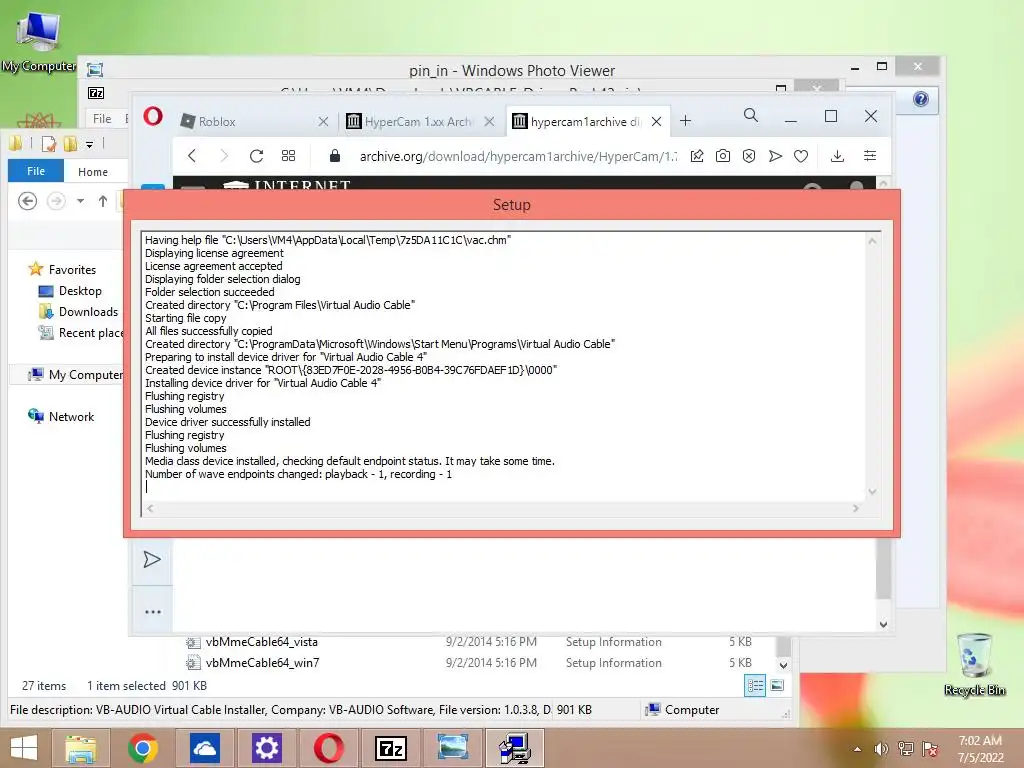This screenshot has width=1024, height=768.
Task: Switch to 7-Zip in taskbar
Action: pyautogui.click(x=391, y=748)
